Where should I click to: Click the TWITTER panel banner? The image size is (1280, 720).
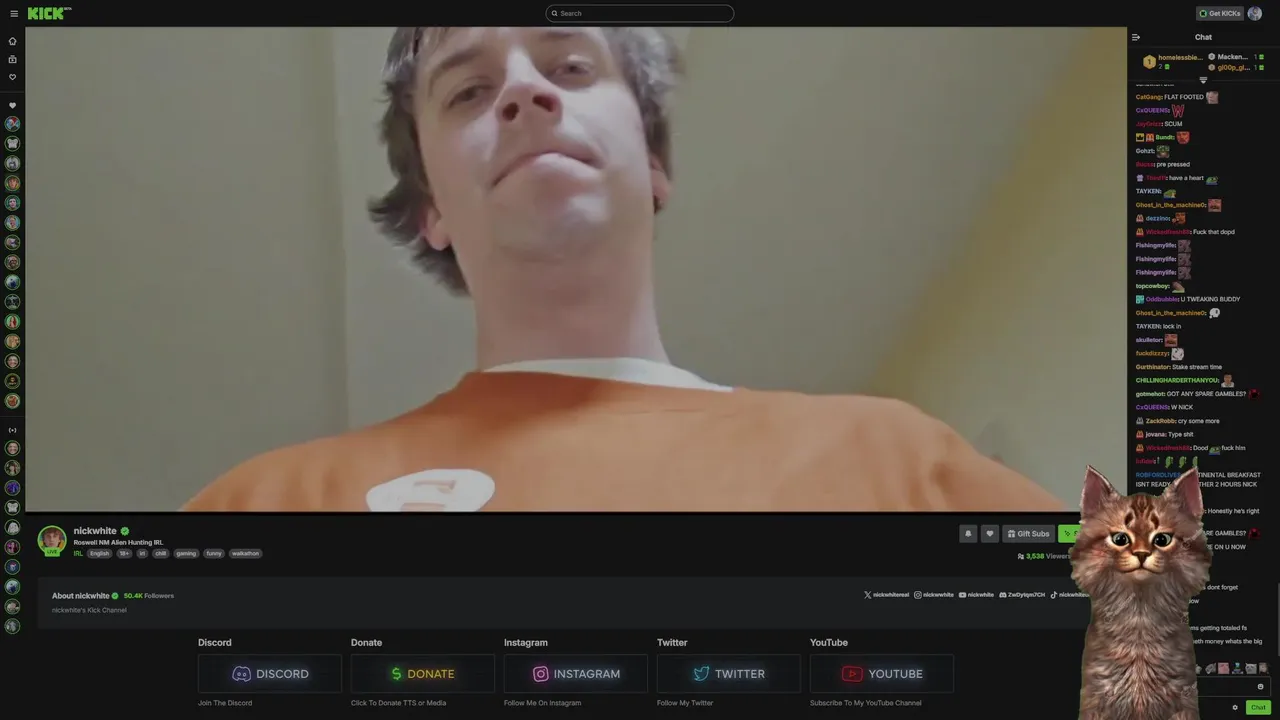click(729, 674)
